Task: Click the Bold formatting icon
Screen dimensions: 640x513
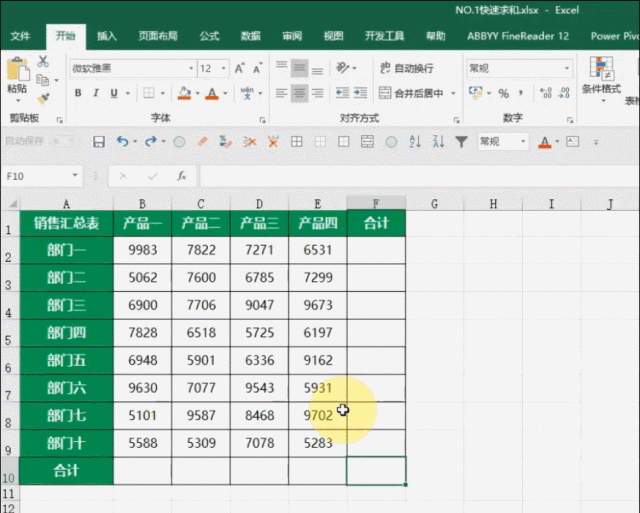Action: coord(76,93)
